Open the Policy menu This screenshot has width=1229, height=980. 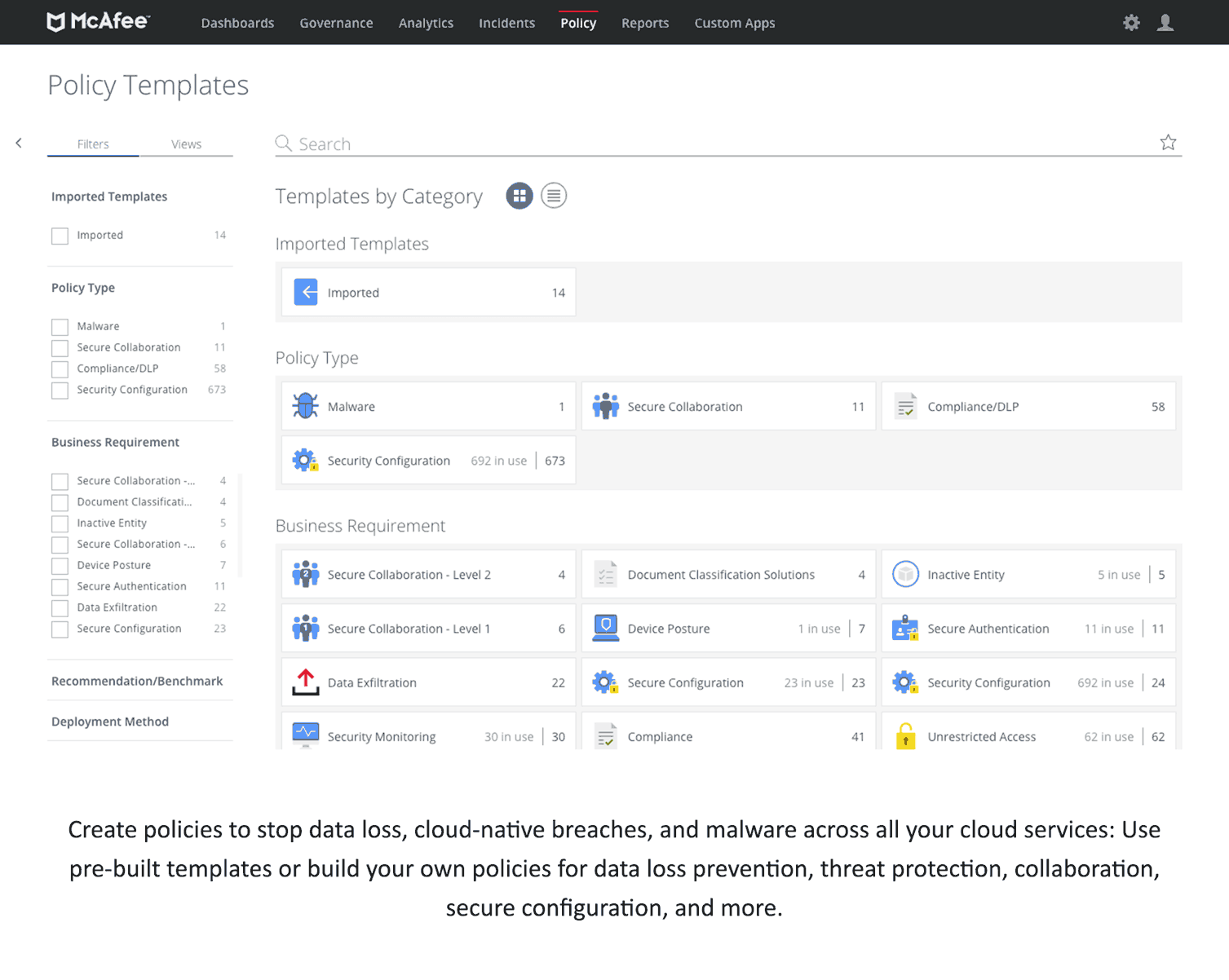pos(578,23)
